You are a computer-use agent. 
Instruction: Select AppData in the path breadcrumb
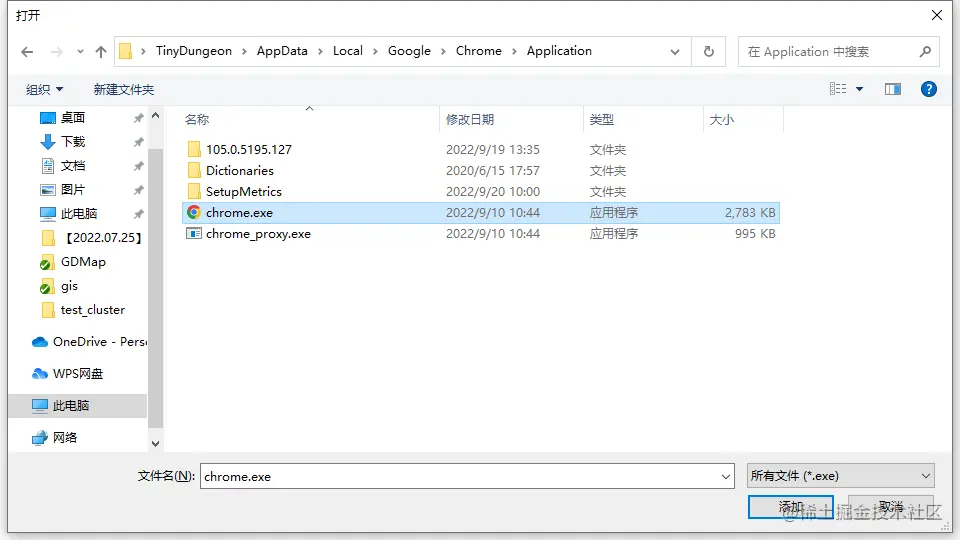[x=282, y=51]
